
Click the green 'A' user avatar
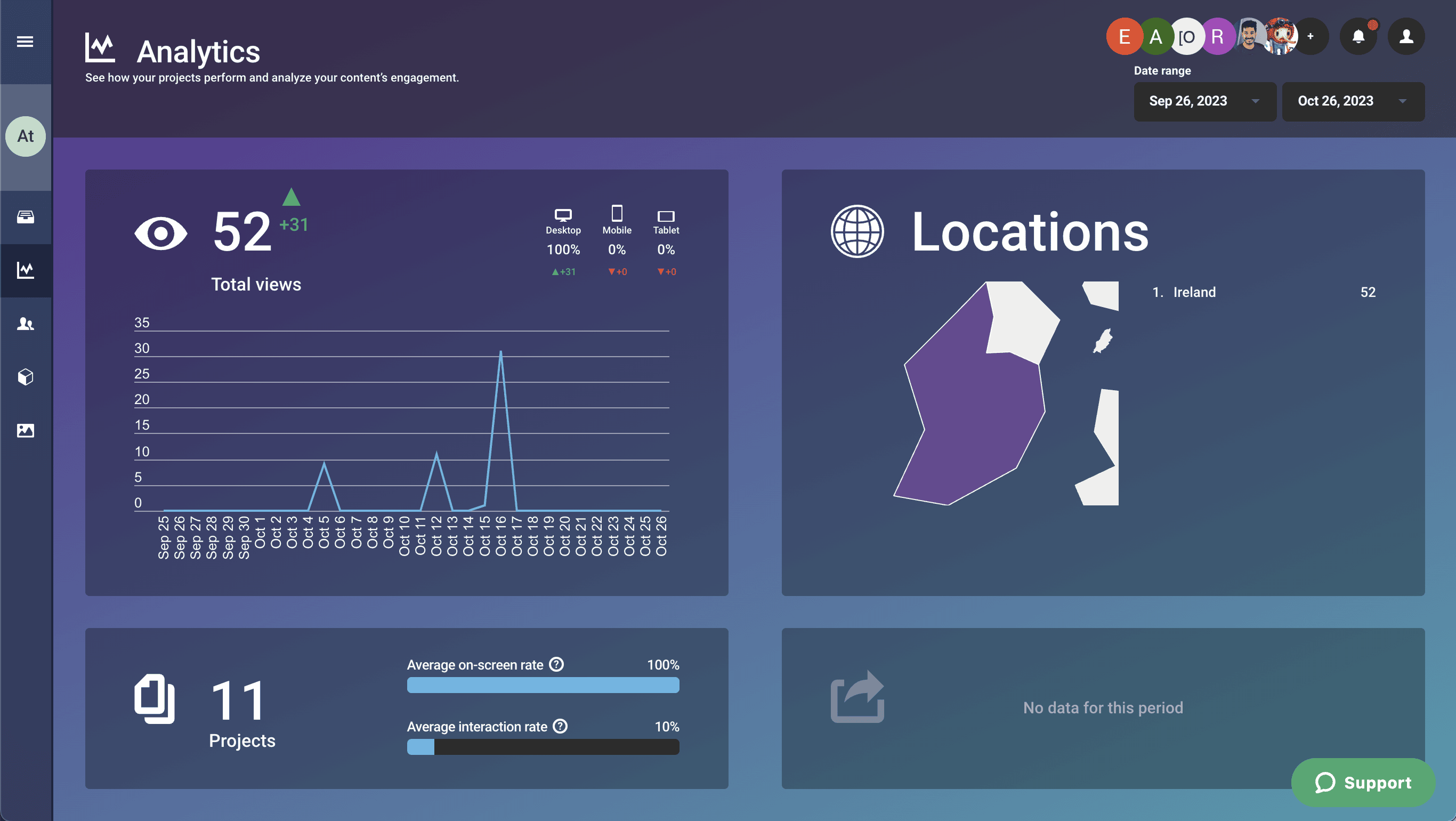point(1155,37)
